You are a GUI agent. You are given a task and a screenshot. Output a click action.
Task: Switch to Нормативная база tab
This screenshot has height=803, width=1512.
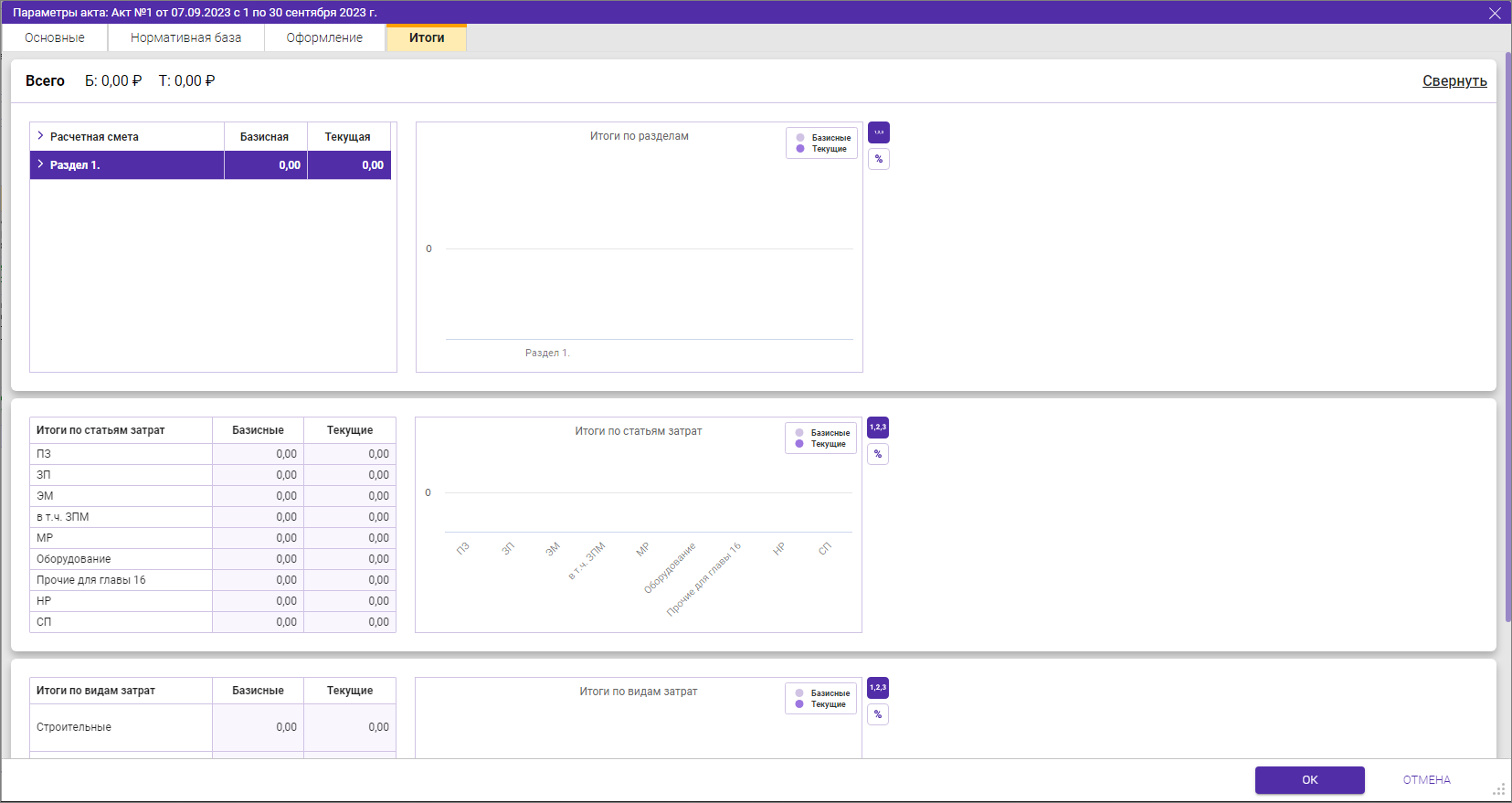click(x=185, y=37)
